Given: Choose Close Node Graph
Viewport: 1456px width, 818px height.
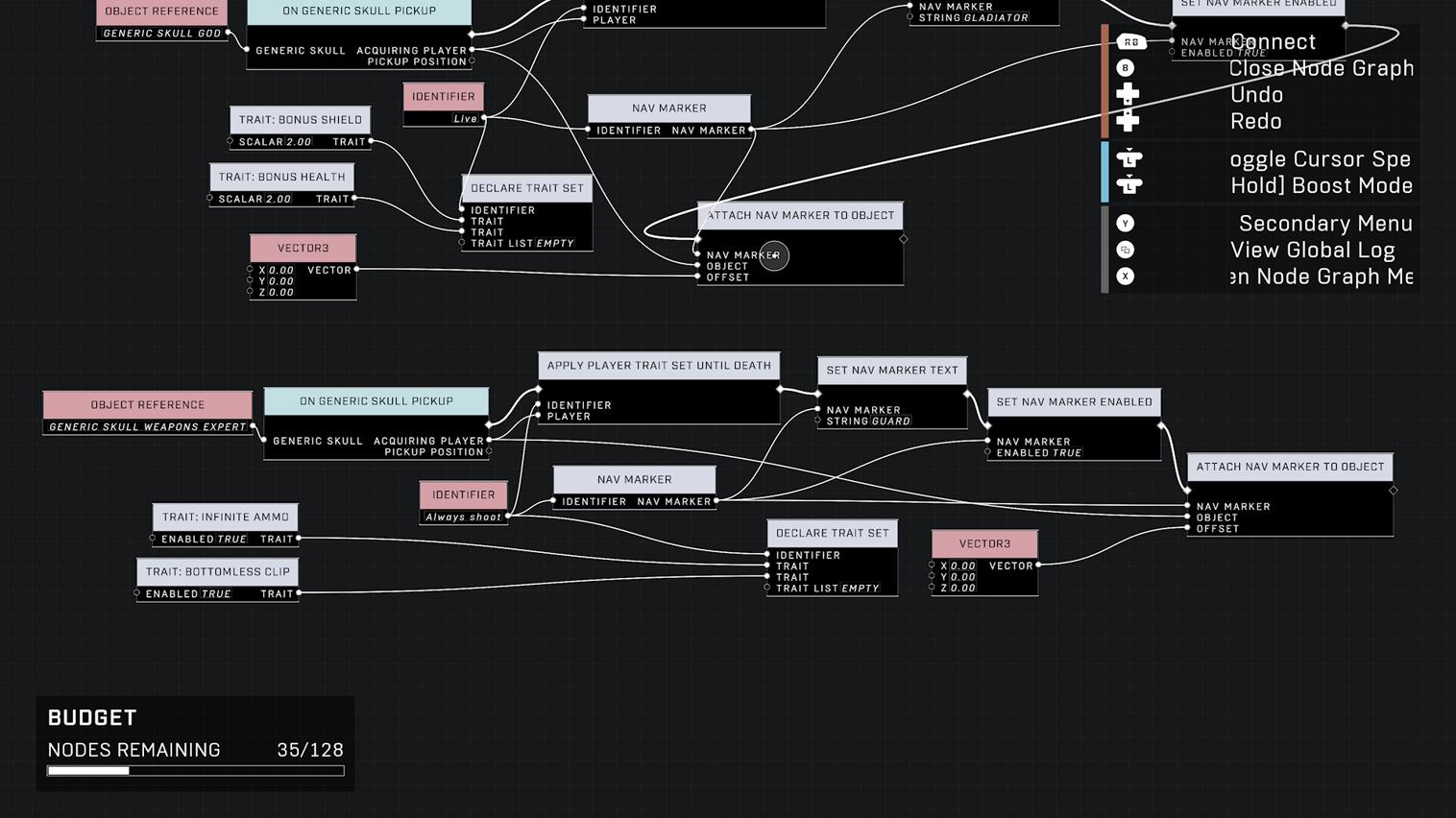Looking at the screenshot, I should 1322,68.
